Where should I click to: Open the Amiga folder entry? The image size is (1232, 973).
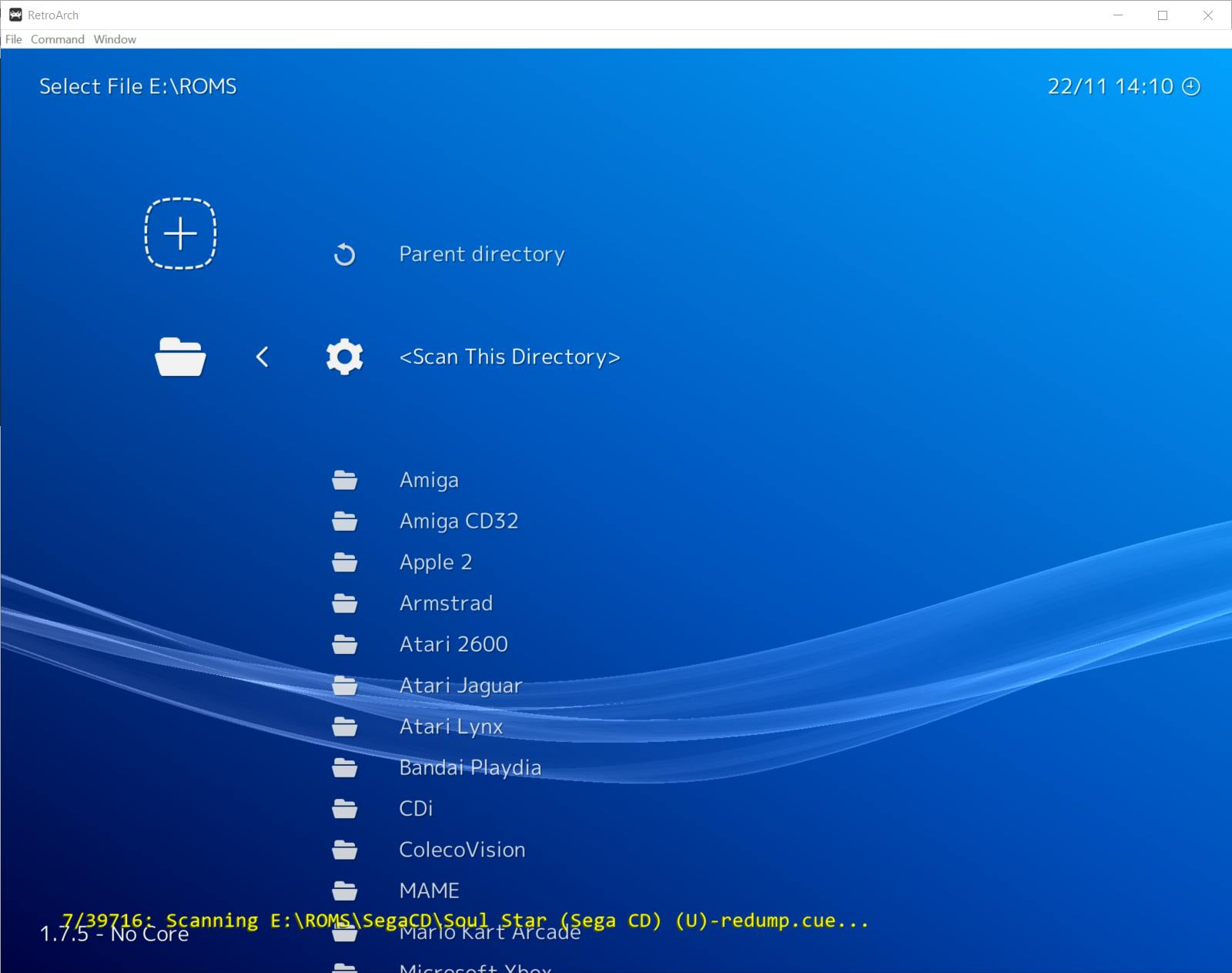coord(429,480)
